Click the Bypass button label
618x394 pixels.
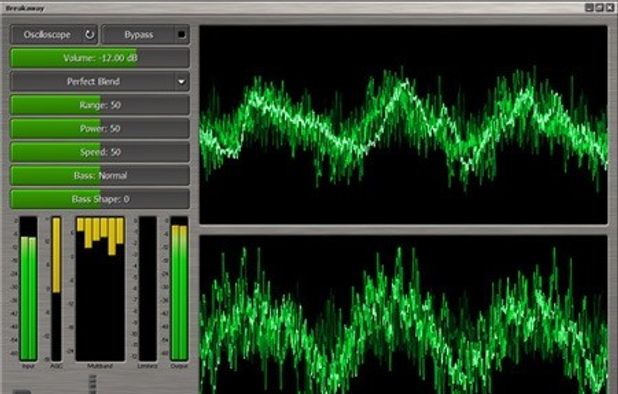pyautogui.click(x=139, y=35)
